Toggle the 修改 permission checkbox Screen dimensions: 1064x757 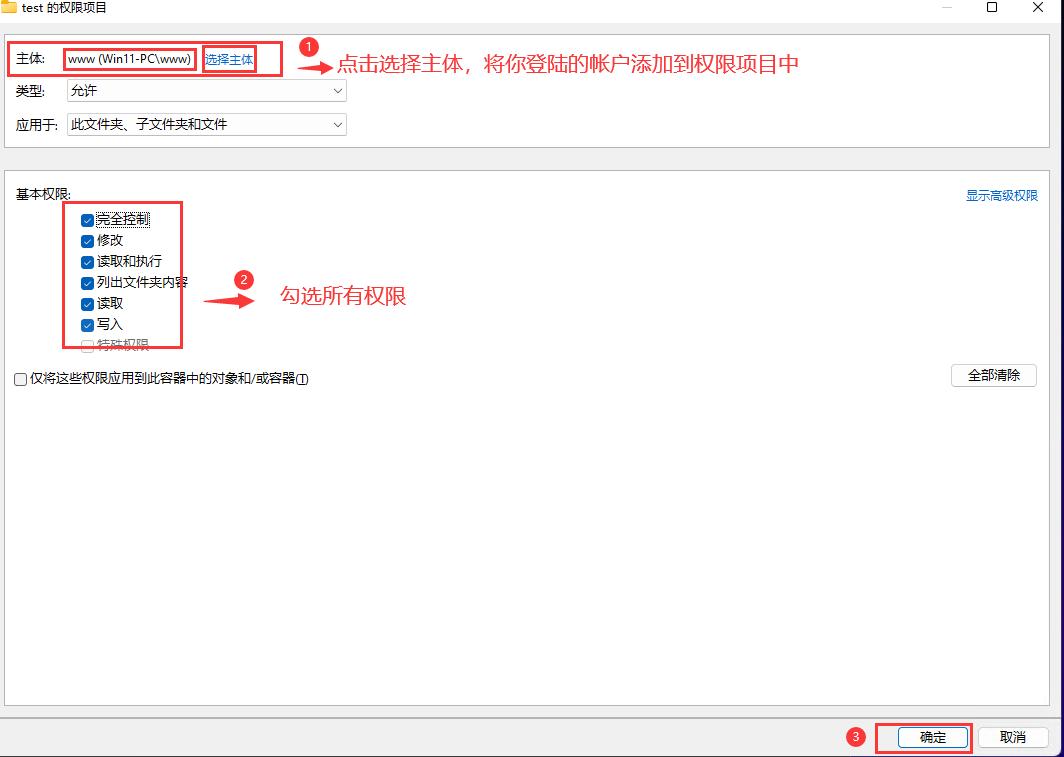click(x=88, y=240)
